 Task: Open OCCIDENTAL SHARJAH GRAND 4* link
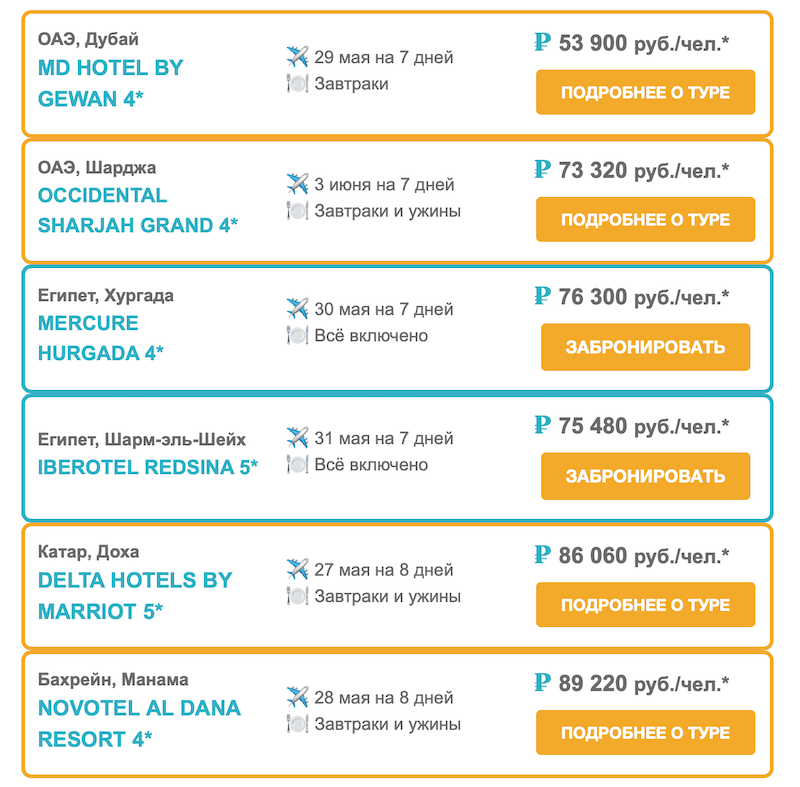[138, 210]
